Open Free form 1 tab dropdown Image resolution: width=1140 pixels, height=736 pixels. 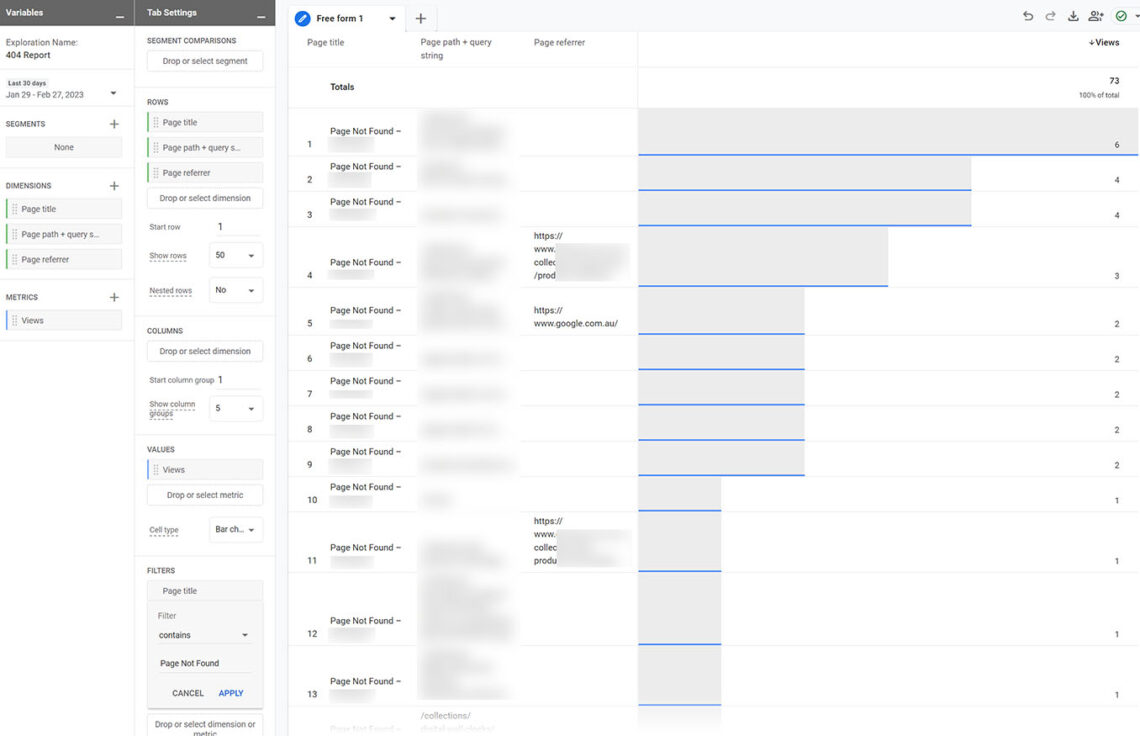[x=393, y=18]
